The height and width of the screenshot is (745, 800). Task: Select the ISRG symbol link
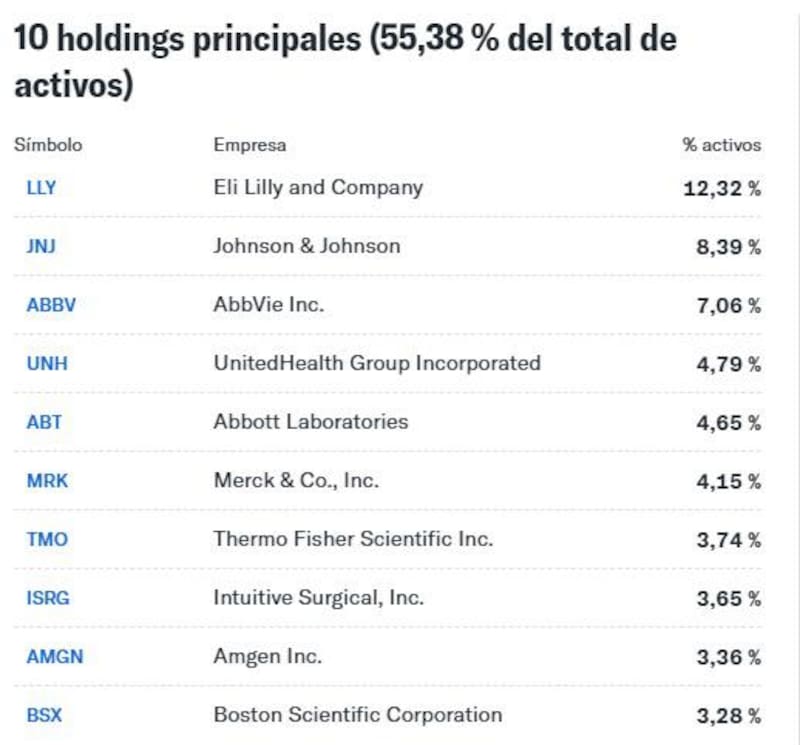tap(48, 599)
